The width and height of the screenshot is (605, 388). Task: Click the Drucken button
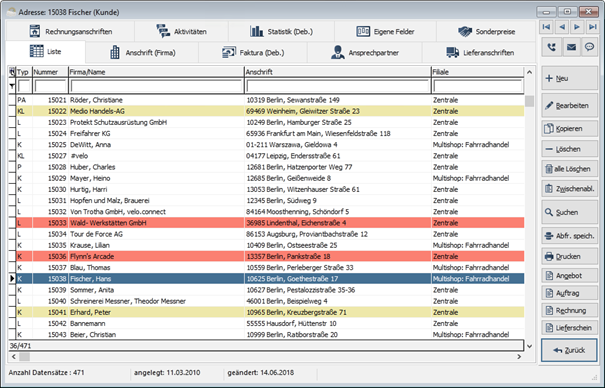[x=570, y=256]
